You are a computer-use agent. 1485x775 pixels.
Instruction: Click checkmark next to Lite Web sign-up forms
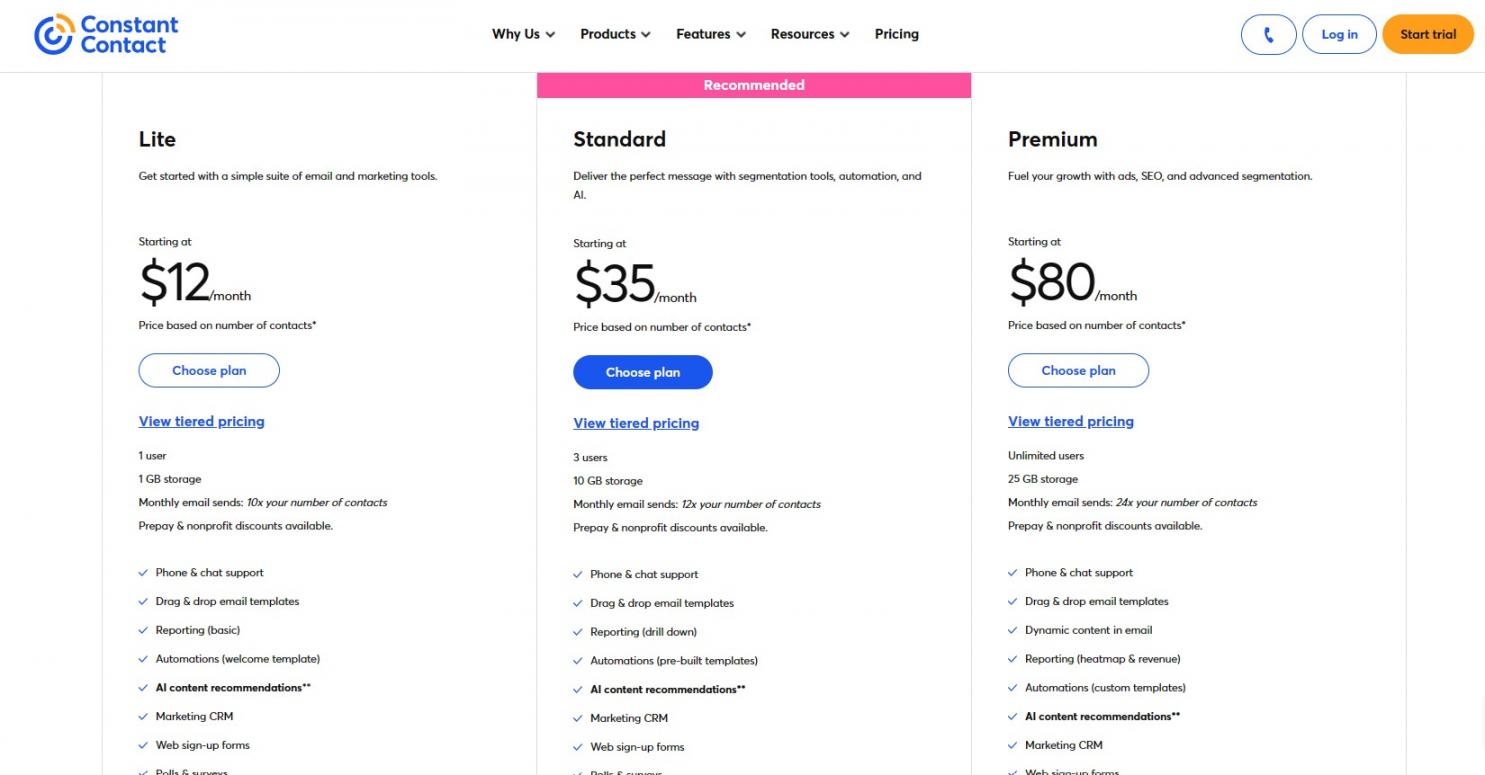click(x=144, y=746)
